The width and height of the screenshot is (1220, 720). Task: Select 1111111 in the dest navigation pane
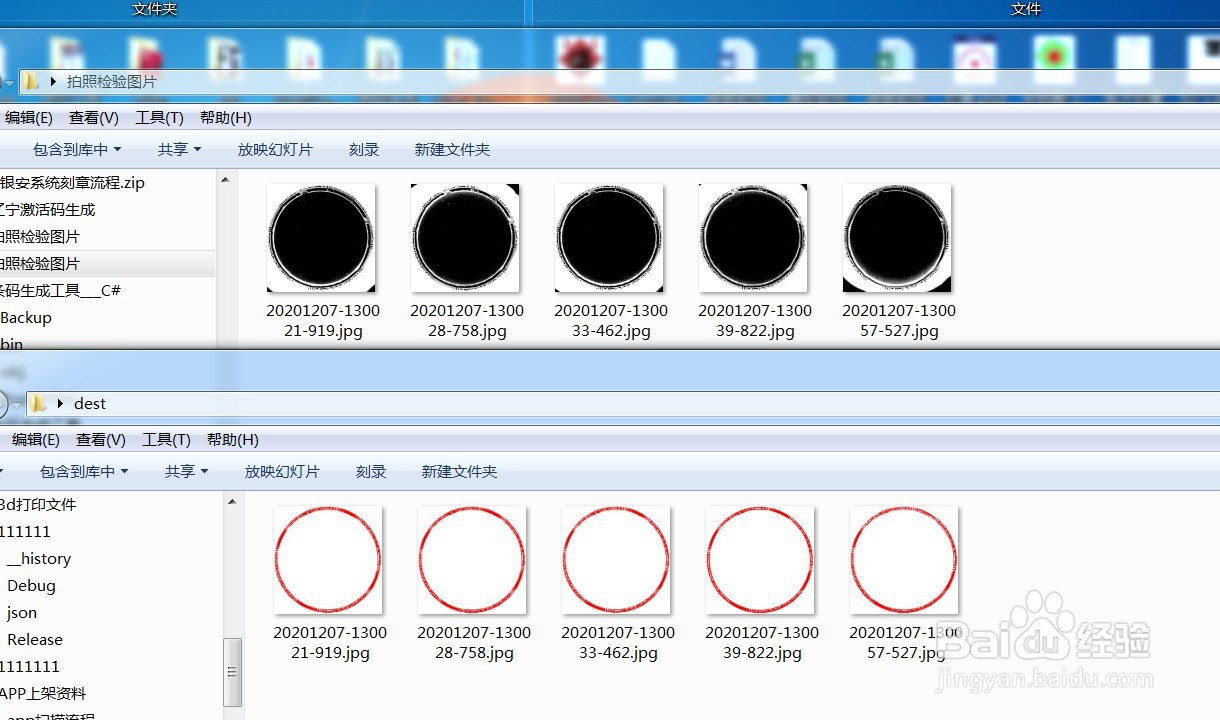coord(30,667)
